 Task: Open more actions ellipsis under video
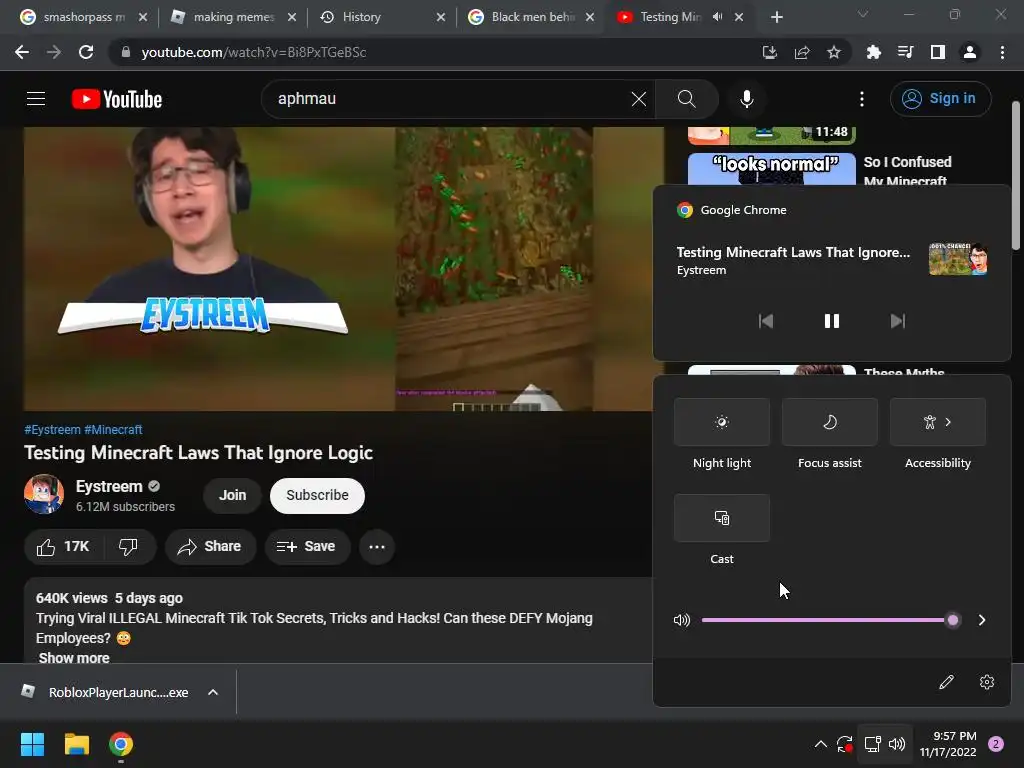click(x=377, y=547)
